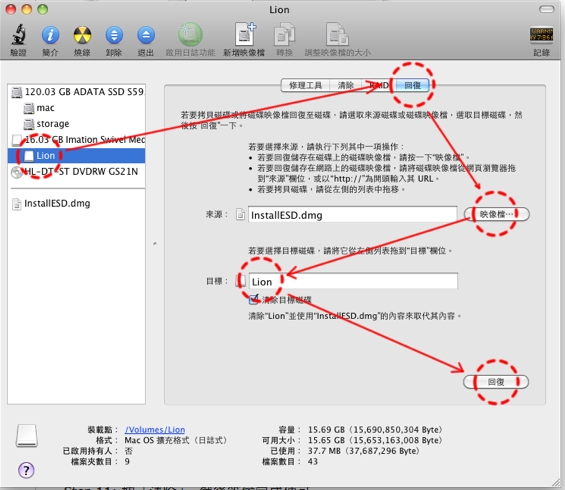Switch to the First Aid (修理工具) tab

click(x=305, y=85)
